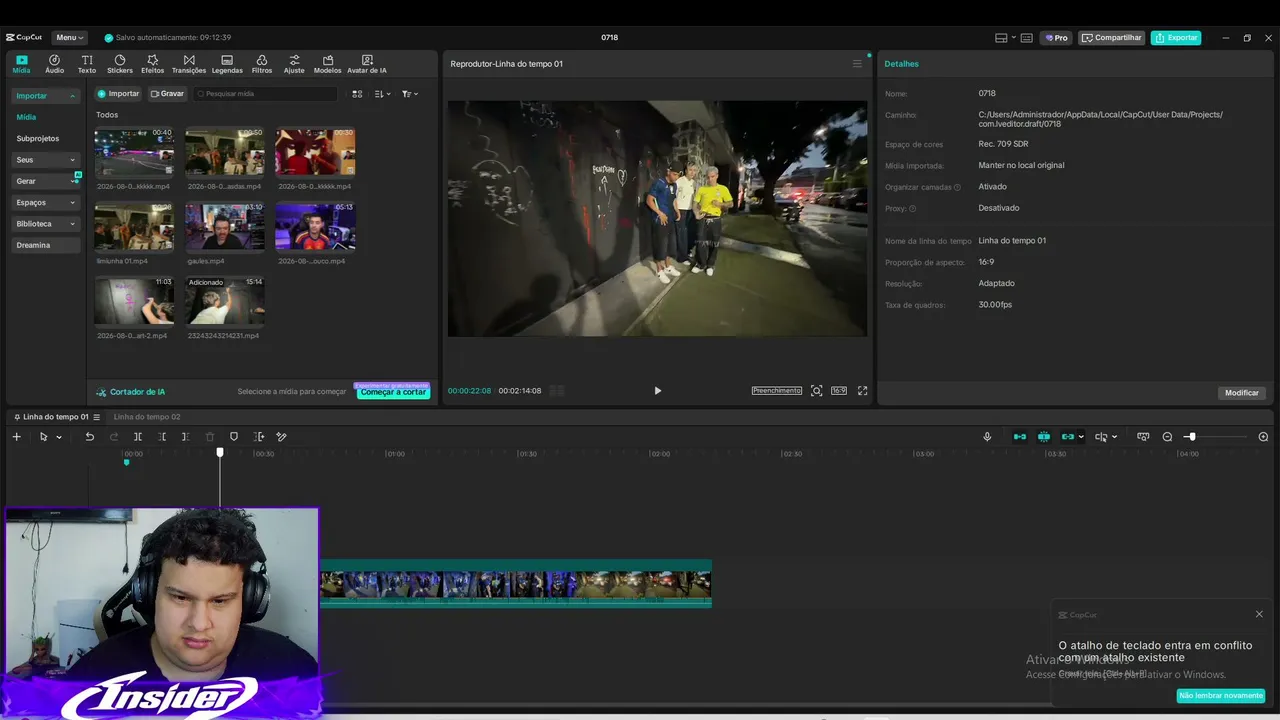Open the Menu dropdown
Viewport: 1280px width, 720px height.
[x=69, y=38]
